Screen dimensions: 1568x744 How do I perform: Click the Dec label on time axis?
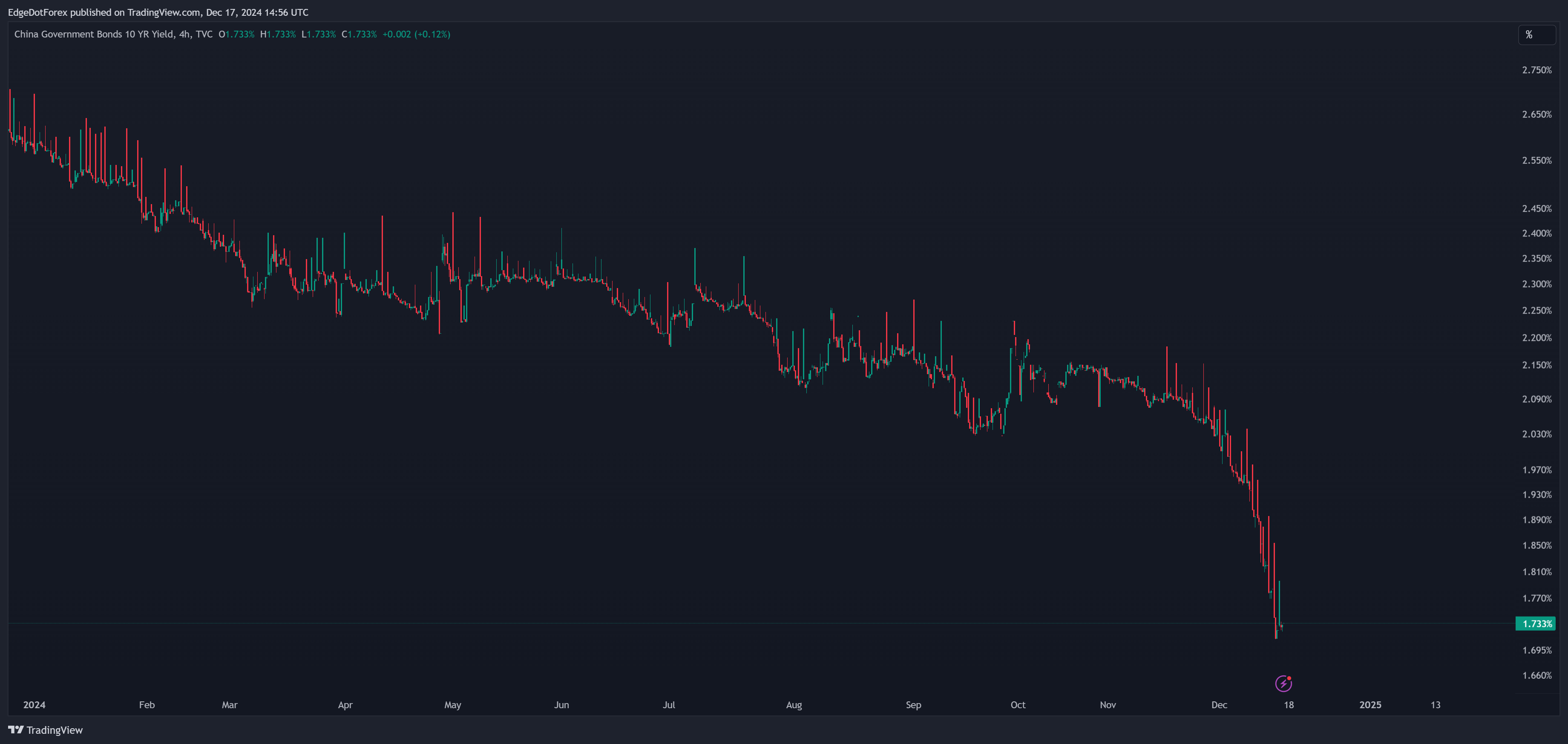(x=1219, y=705)
